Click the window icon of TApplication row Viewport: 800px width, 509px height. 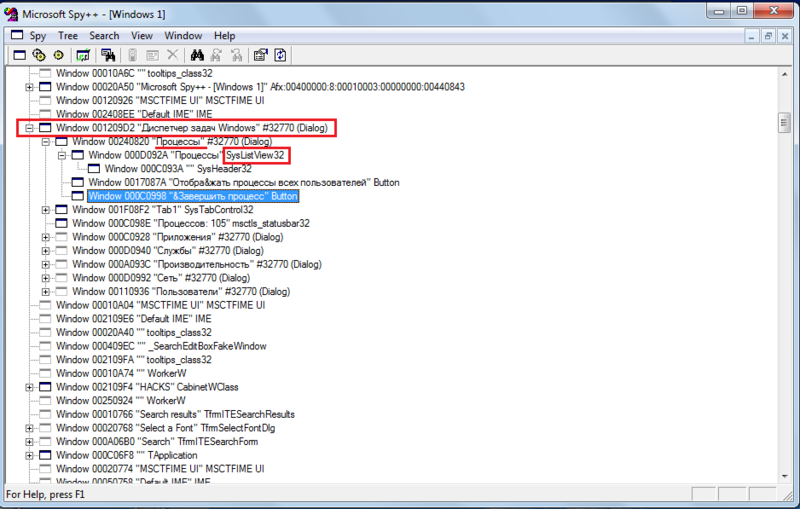coord(45,455)
